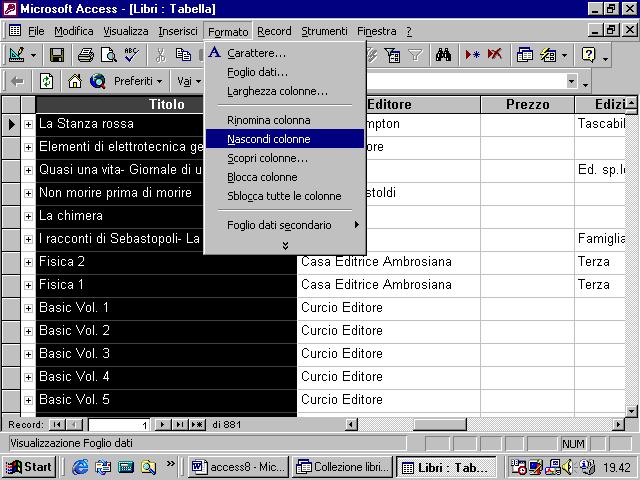Viewport: 640px width, 480px height.
Task: Go to last record button
Action: point(179,424)
